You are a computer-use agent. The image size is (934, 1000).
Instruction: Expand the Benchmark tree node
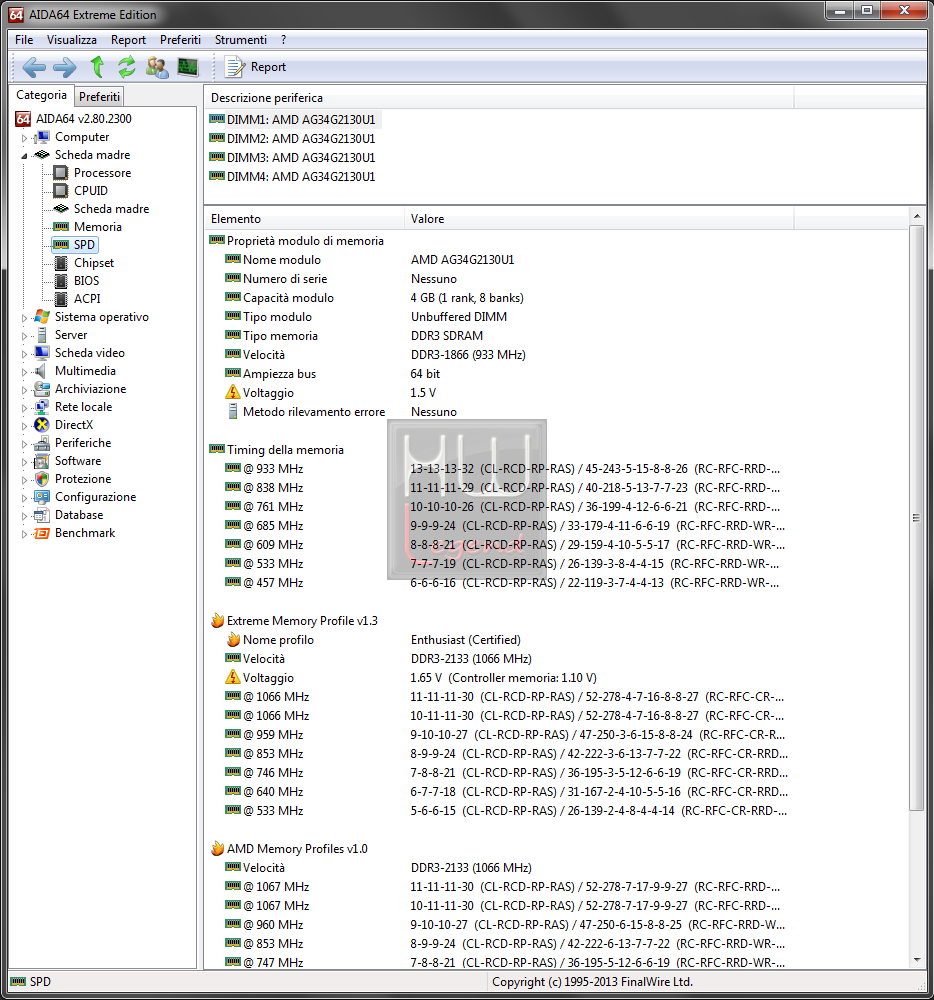click(x=24, y=534)
